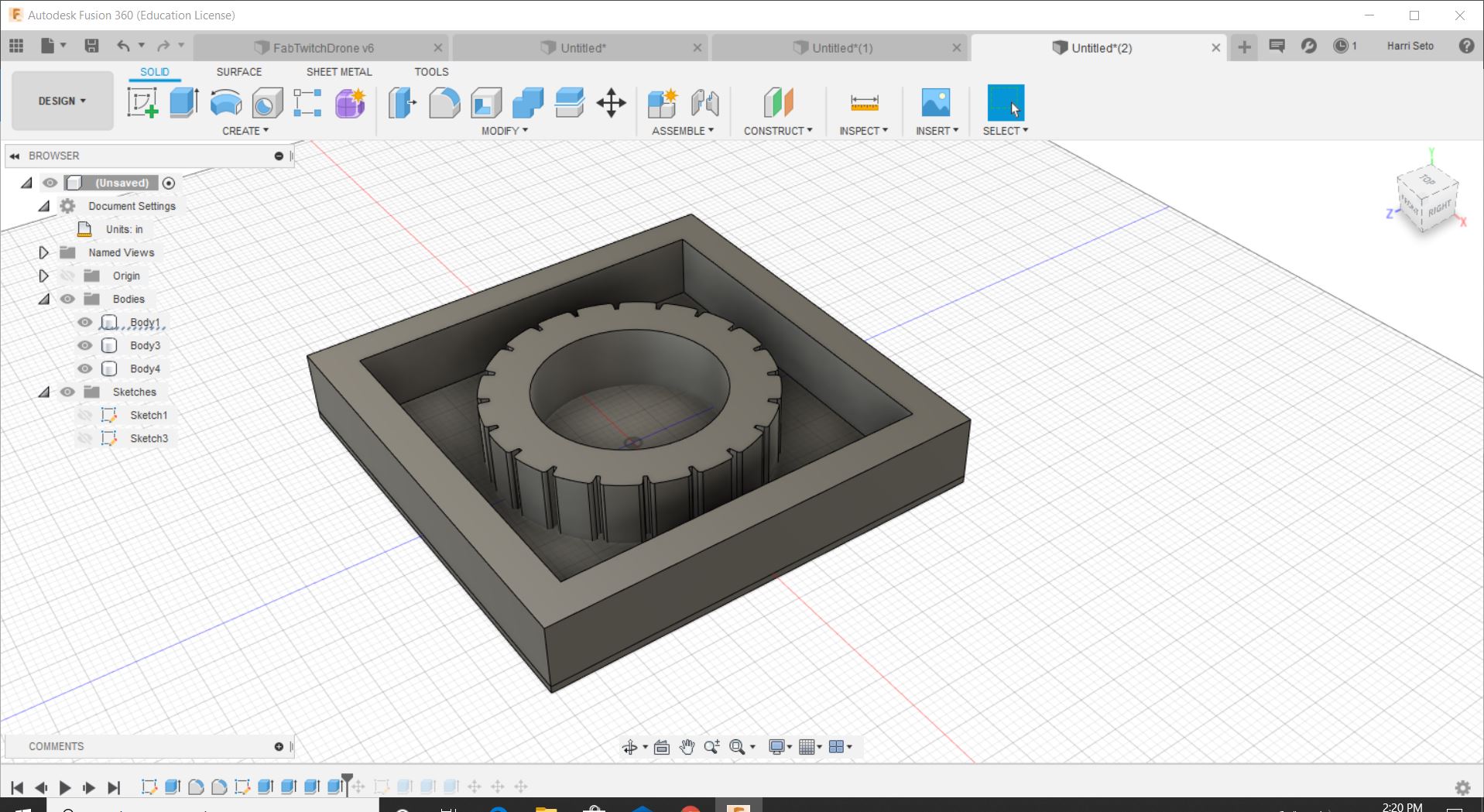Select the Create Sketch tool

pos(142,103)
